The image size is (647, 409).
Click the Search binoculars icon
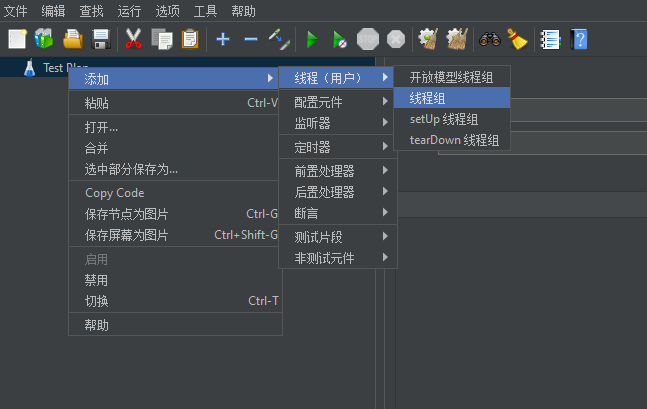click(490, 39)
